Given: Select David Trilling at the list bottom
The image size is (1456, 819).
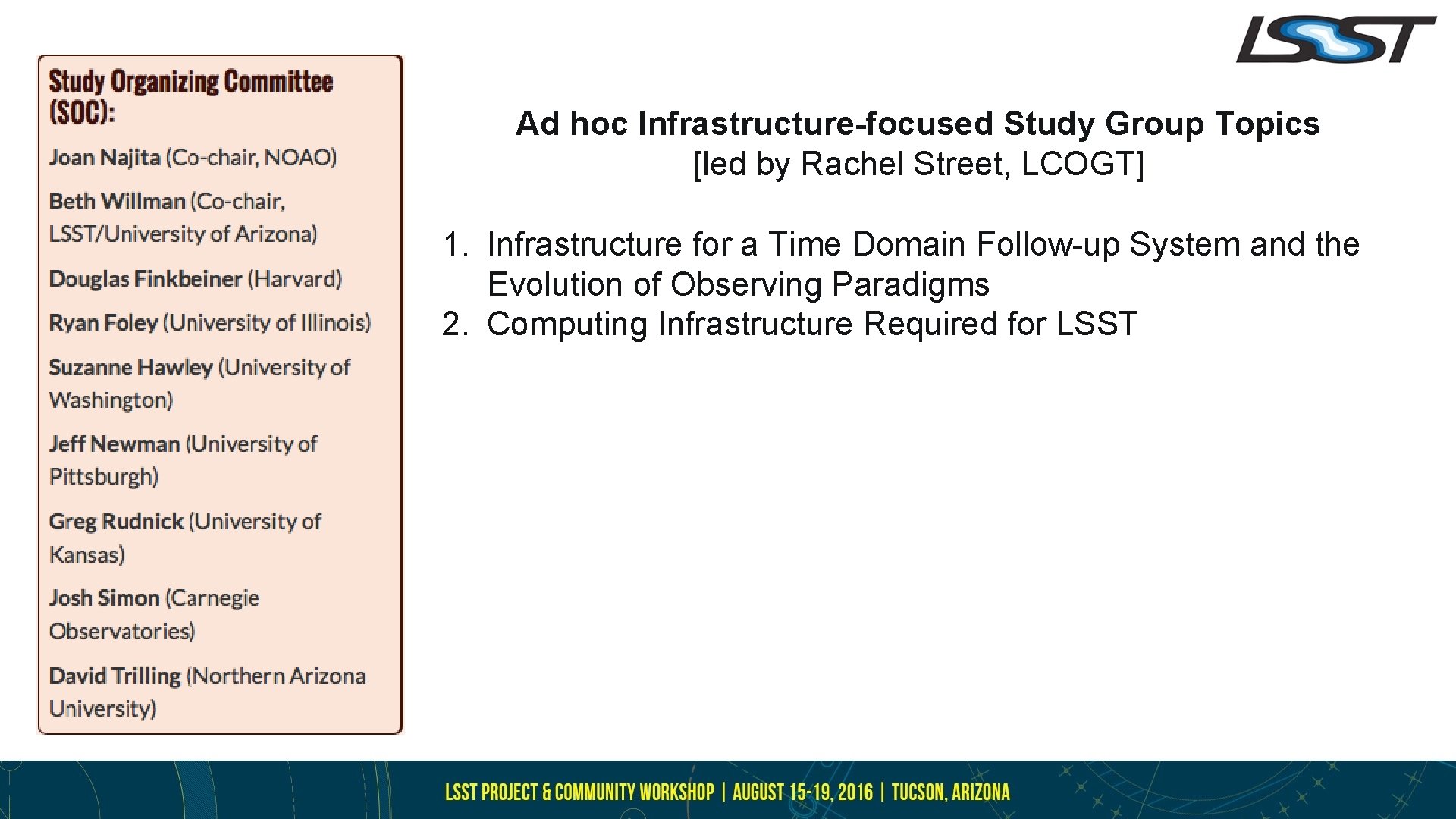Looking at the screenshot, I should 115,676.
